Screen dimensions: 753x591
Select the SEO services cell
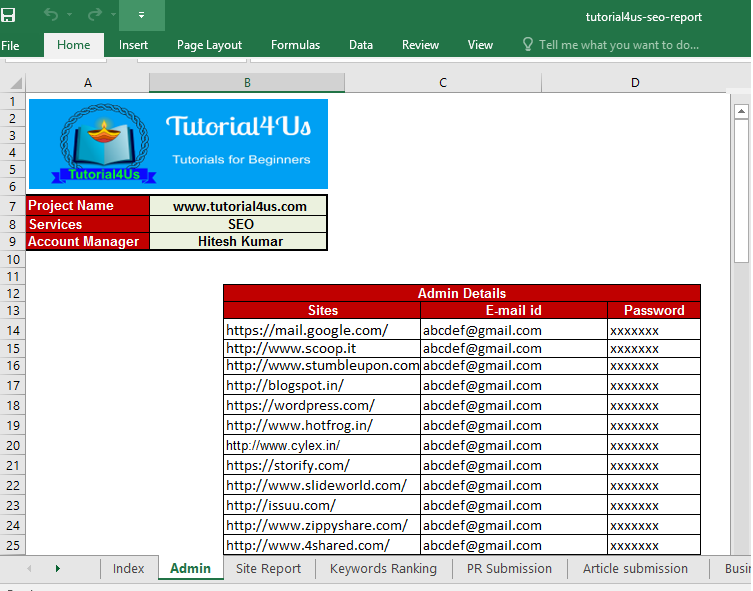[239, 224]
